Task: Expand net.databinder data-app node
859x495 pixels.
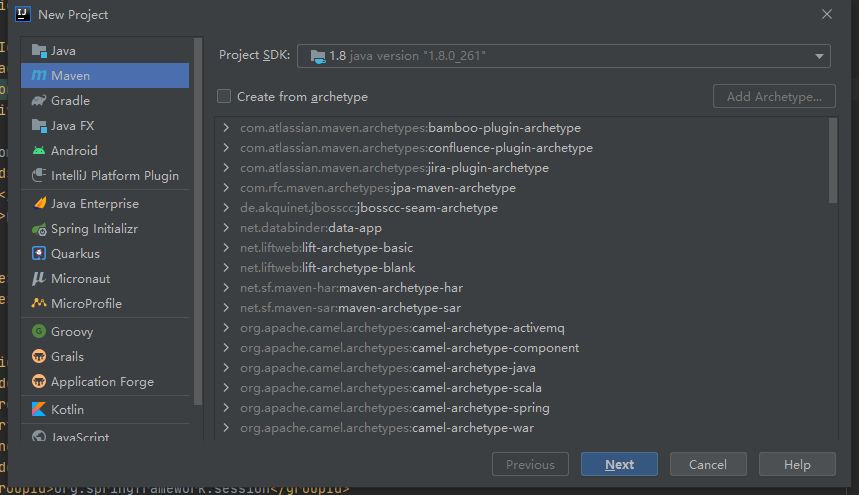Action: tap(226, 227)
